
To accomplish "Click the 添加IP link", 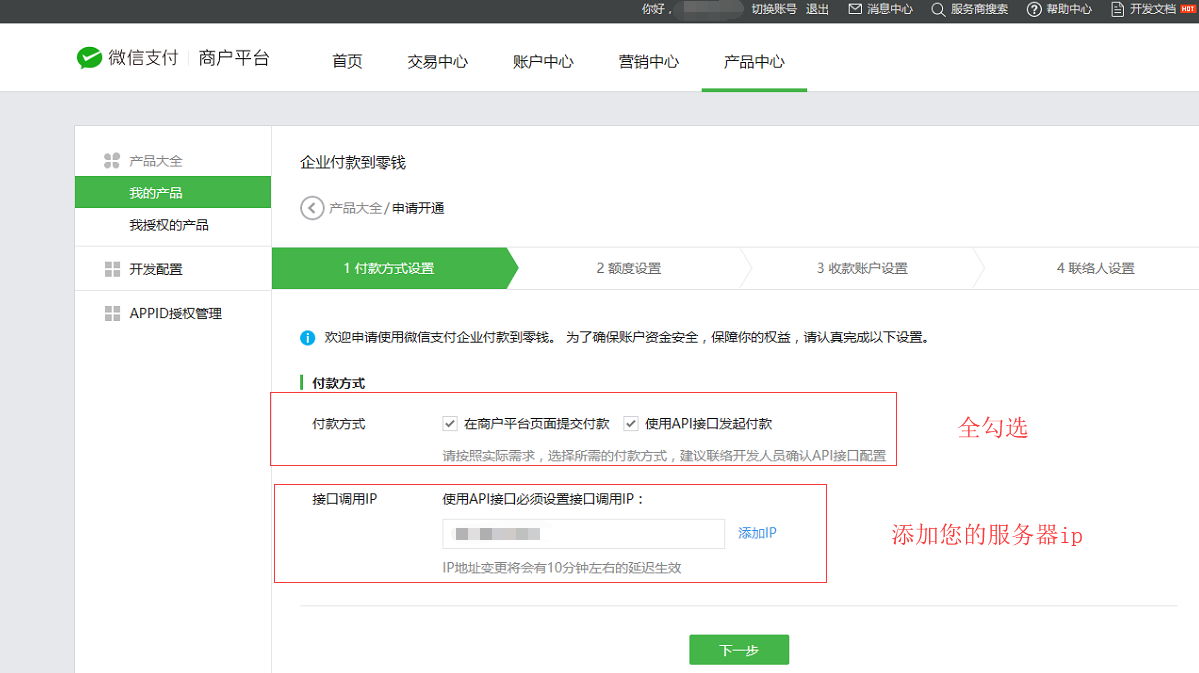I will tap(757, 533).
